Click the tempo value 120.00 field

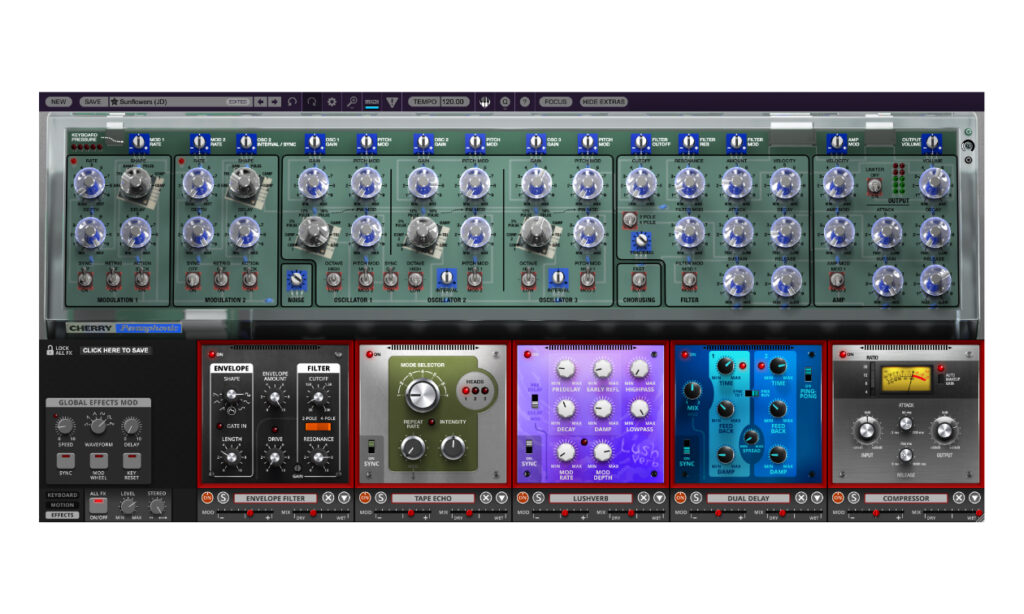(x=455, y=102)
